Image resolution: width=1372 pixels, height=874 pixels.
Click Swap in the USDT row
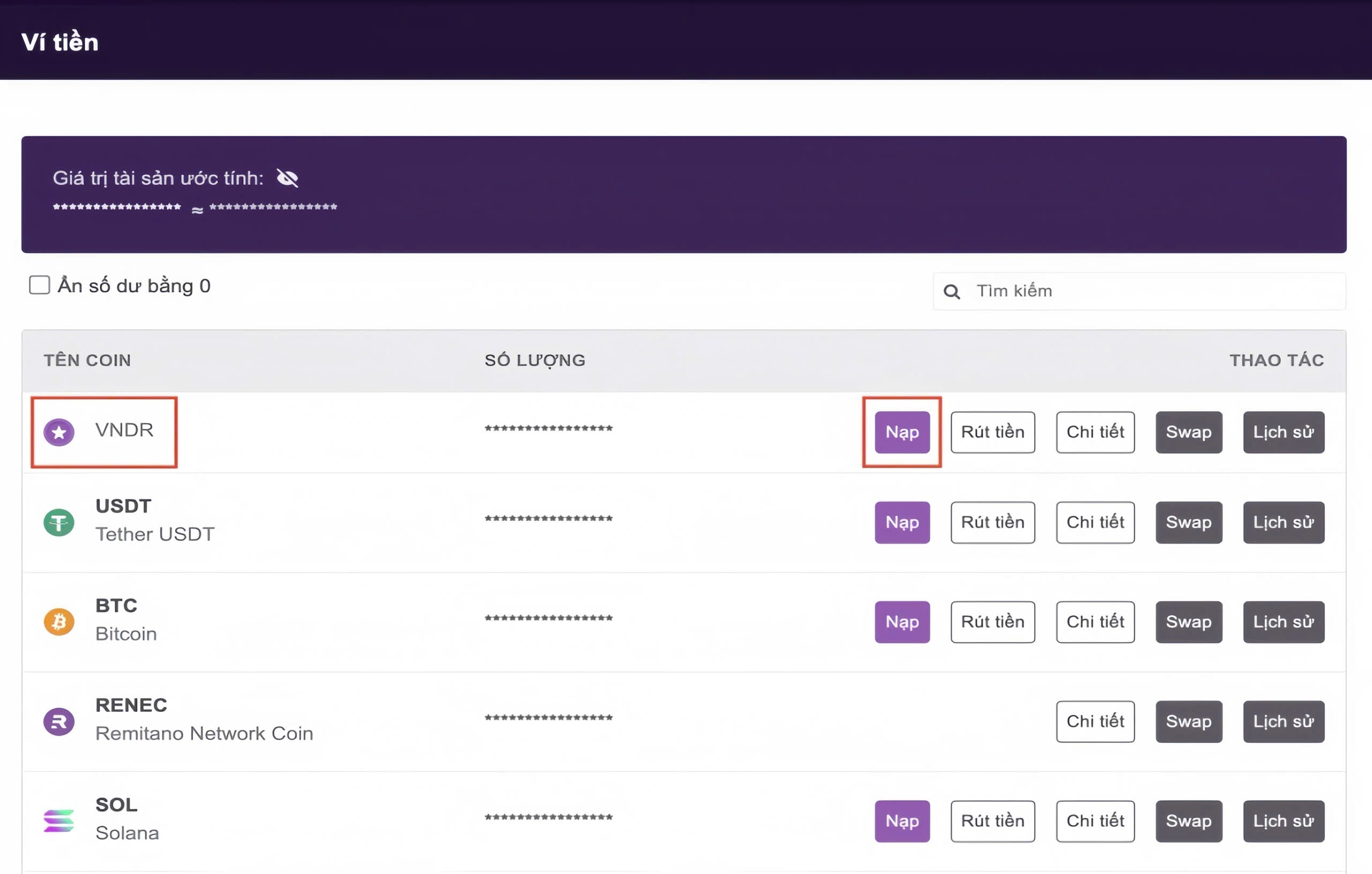(x=1189, y=522)
